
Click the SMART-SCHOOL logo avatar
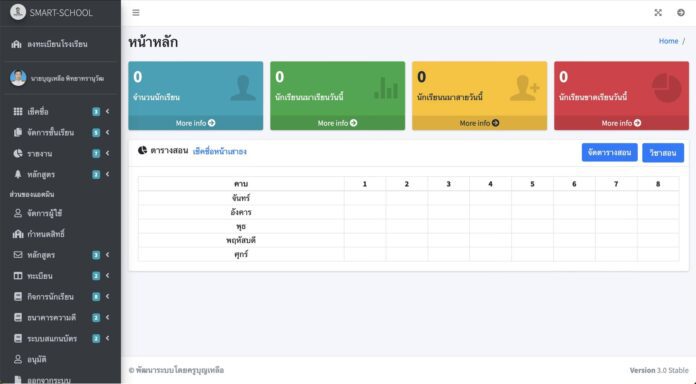[18, 12]
